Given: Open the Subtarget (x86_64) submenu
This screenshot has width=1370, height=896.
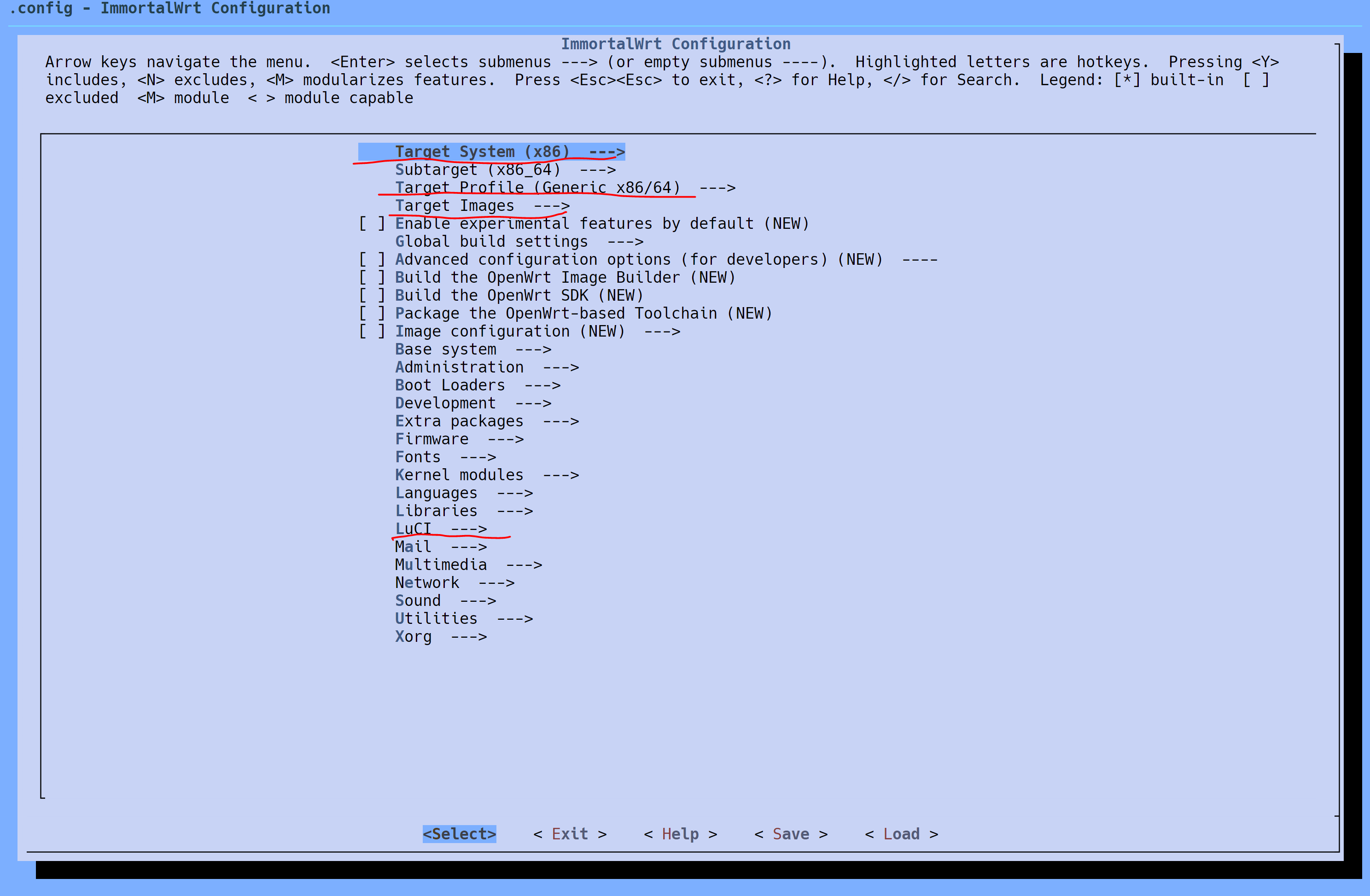Looking at the screenshot, I should pyautogui.click(x=506, y=170).
